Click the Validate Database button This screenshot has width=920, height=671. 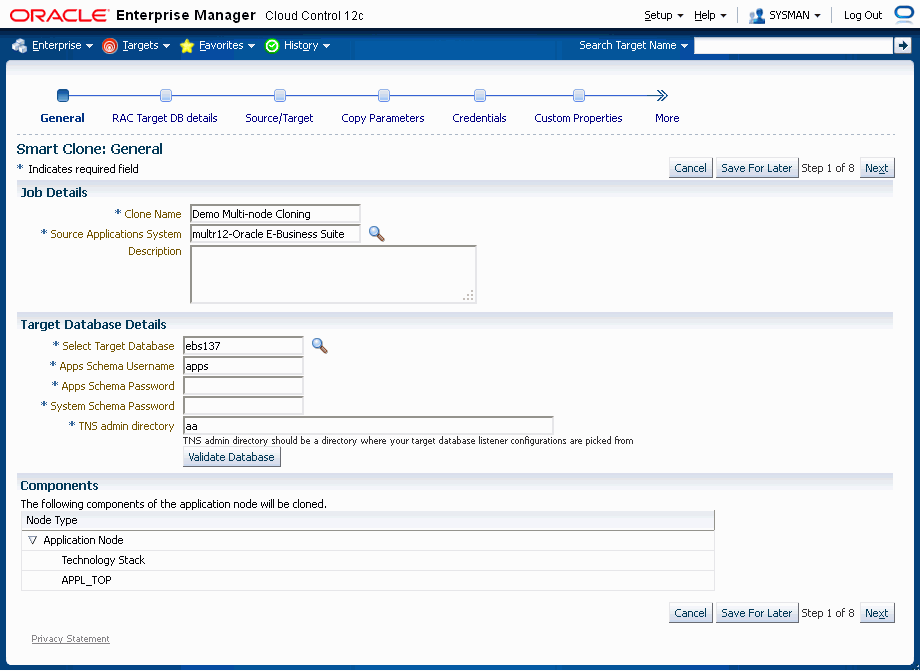232,457
